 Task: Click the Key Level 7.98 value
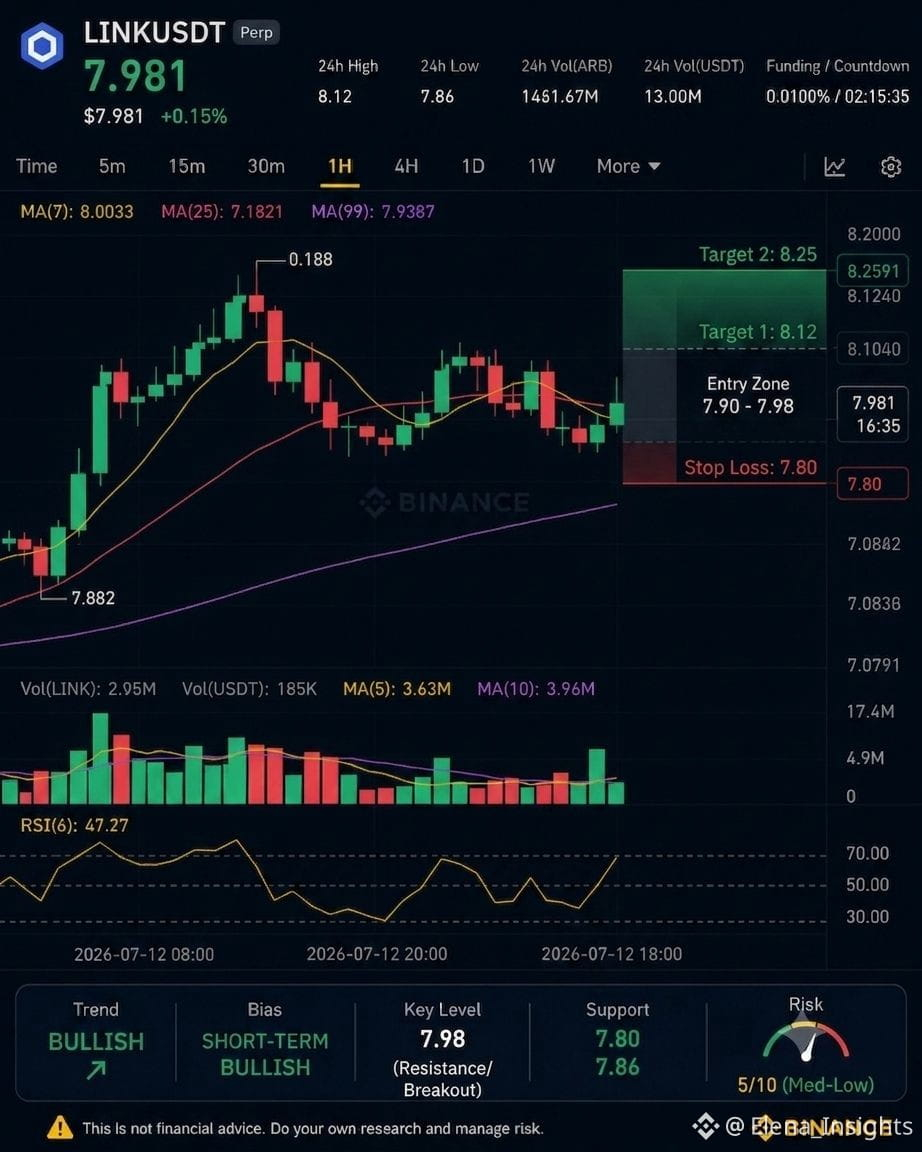point(442,1039)
